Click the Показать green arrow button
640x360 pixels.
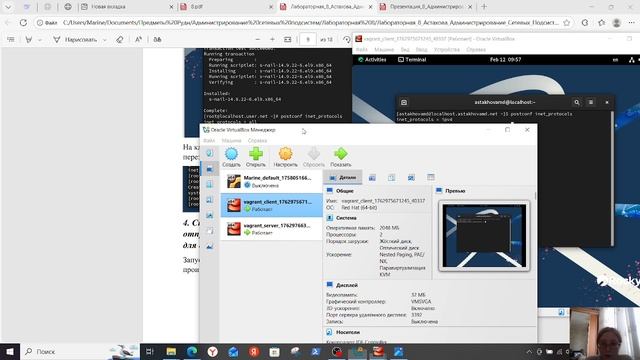click(x=341, y=157)
